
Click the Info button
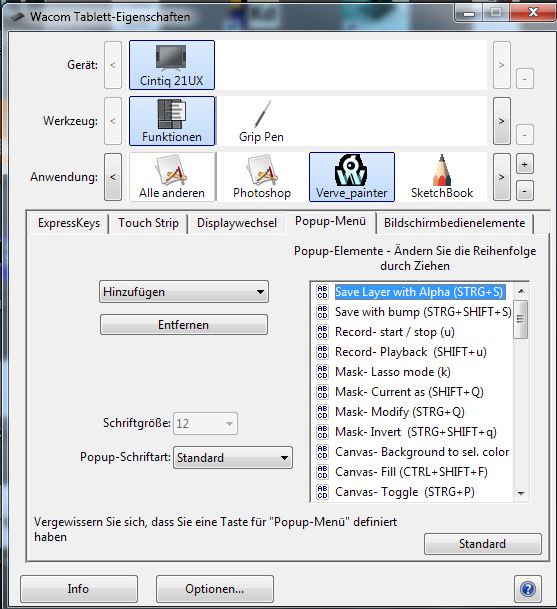tap(79, 589)
